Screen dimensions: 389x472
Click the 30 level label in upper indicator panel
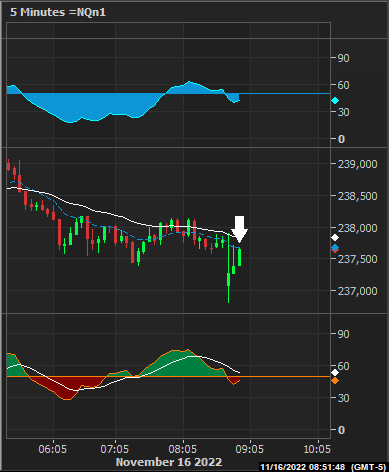[343, 112]
